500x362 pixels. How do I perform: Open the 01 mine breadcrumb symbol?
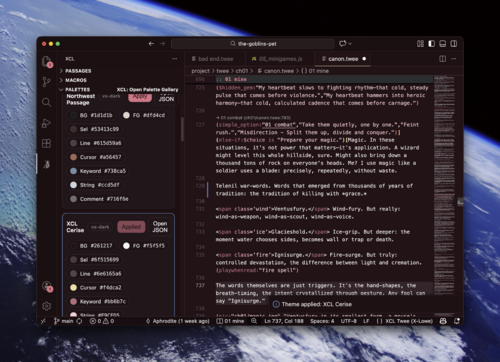(315, 71)
